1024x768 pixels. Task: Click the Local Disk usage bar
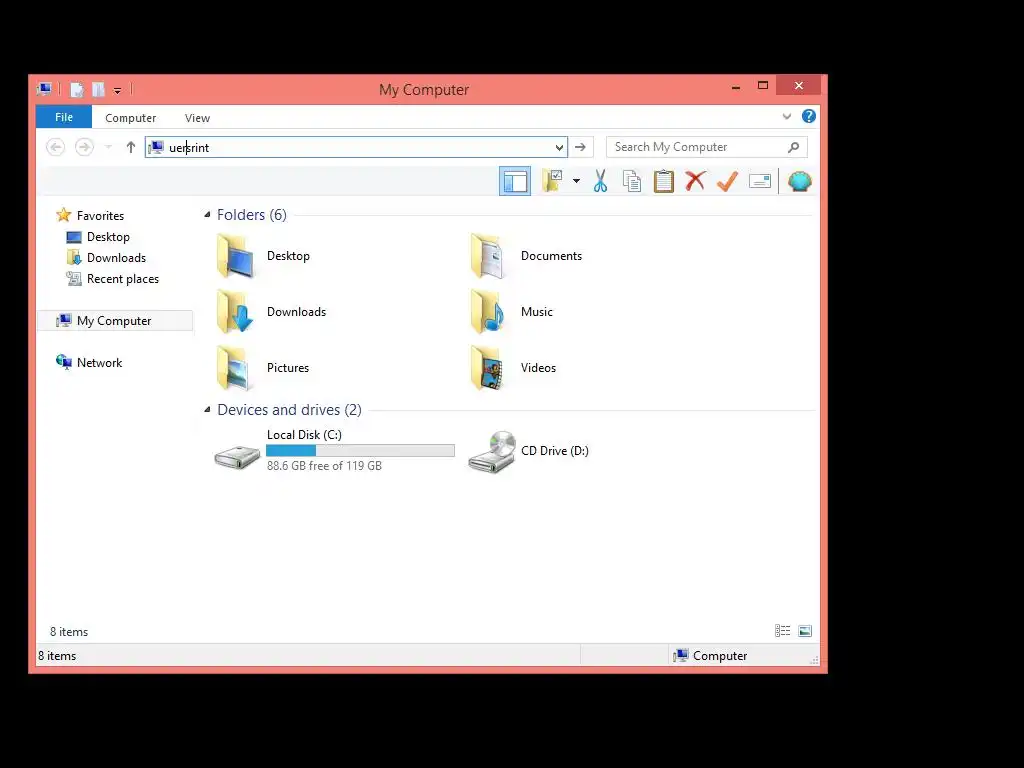[360, 451]
